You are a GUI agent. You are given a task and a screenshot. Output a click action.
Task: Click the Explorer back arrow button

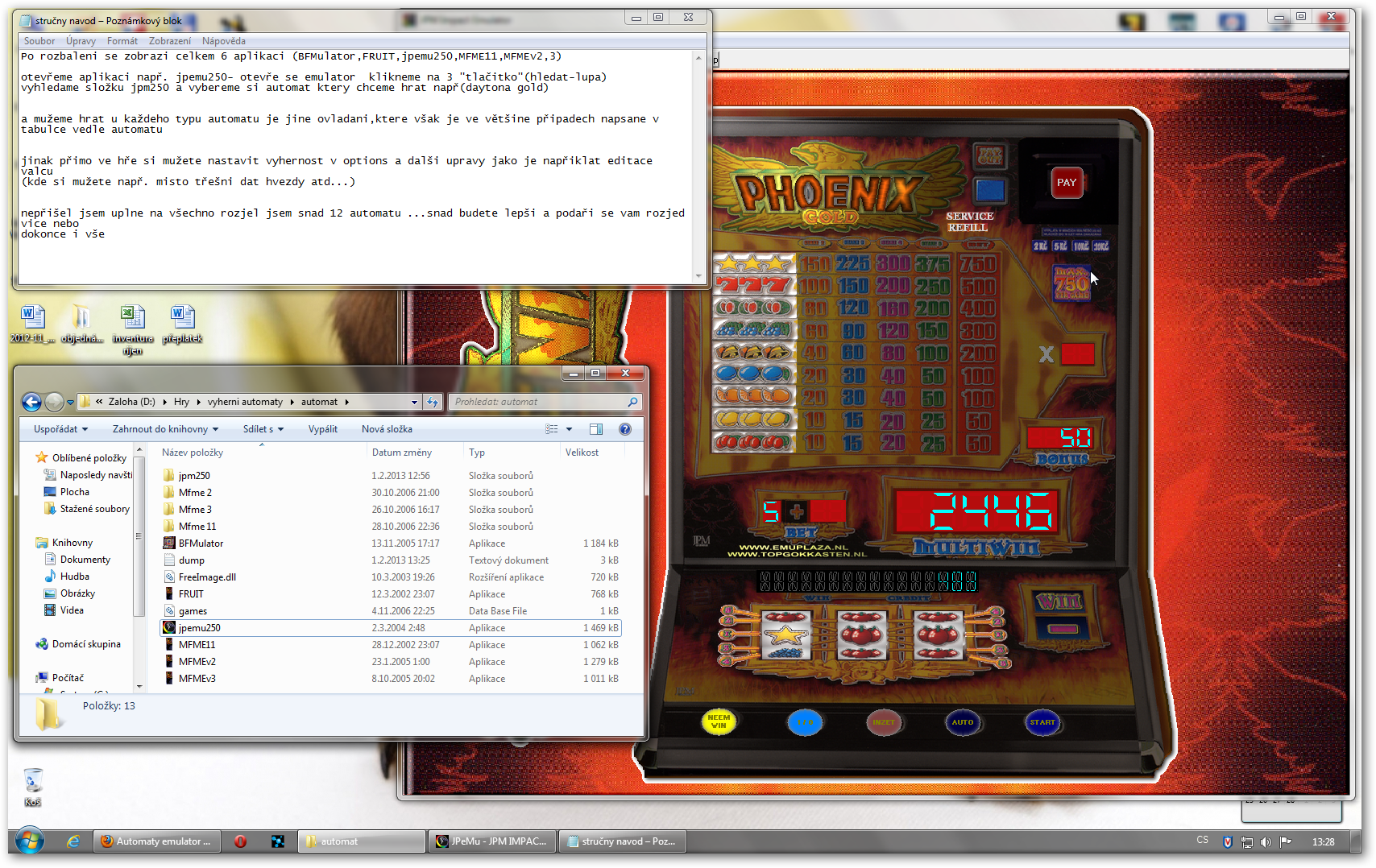point(31,402)
